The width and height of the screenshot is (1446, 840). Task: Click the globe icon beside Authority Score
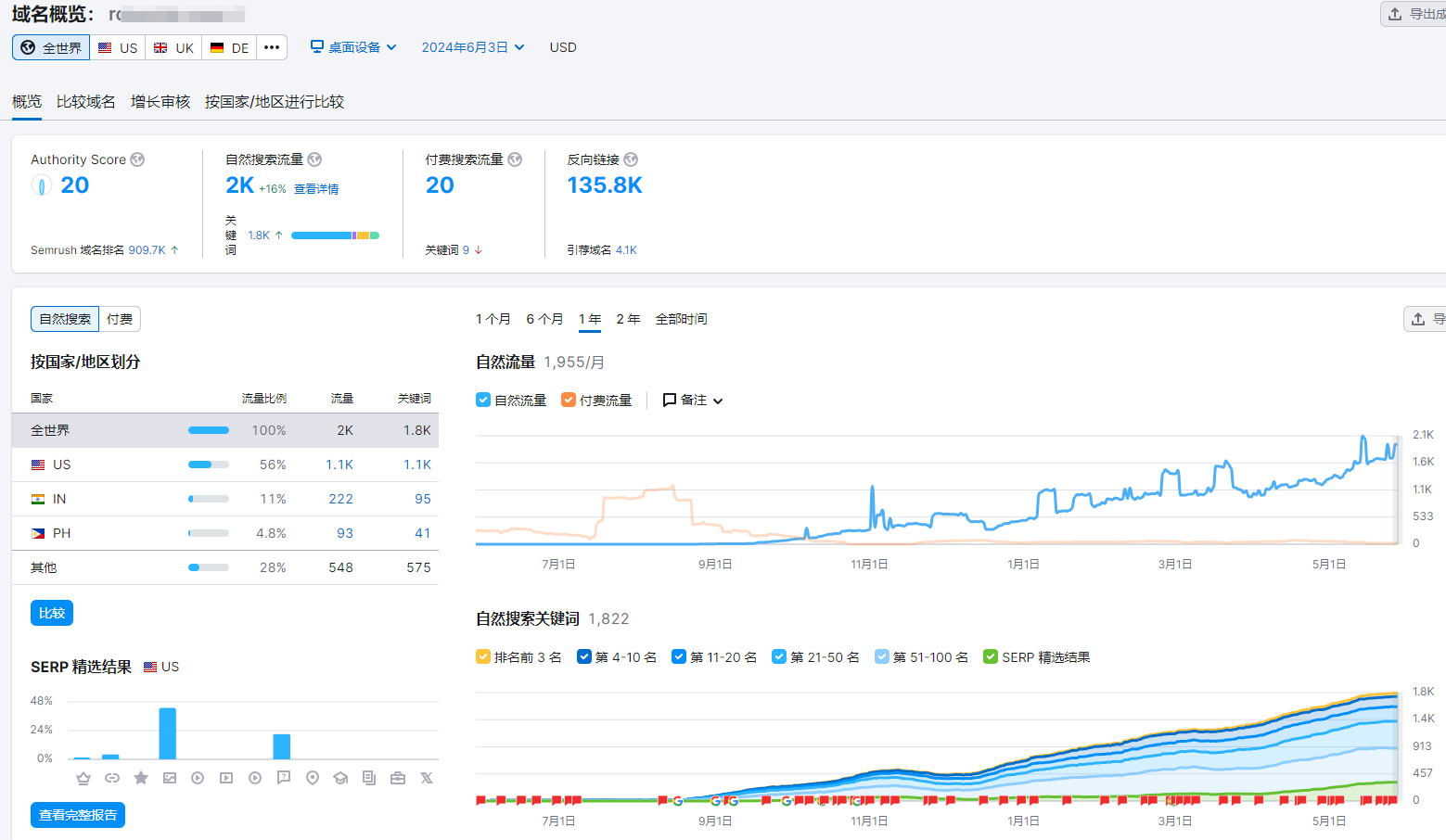137,159
